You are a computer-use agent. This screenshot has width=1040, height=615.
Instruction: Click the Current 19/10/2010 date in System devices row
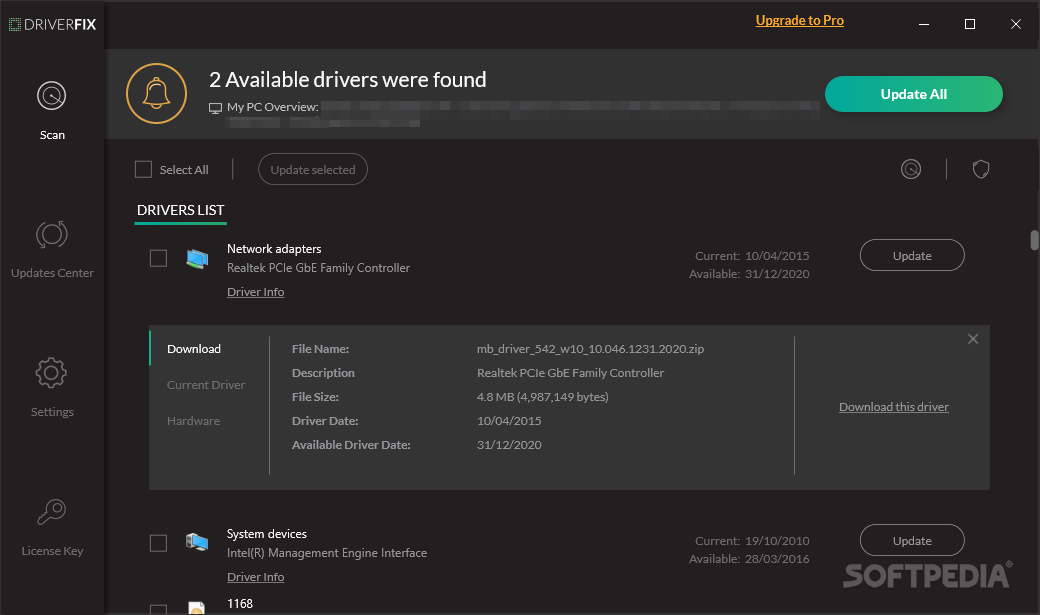[x=752, y=541]
